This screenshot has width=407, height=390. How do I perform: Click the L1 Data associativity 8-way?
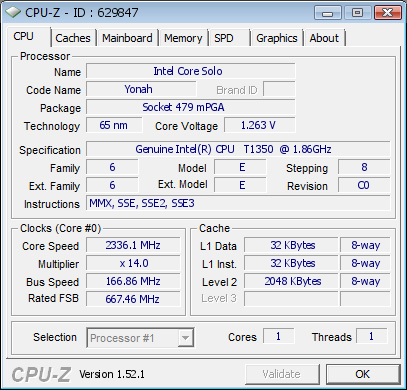pyautogui.click(x=365, y=245)
